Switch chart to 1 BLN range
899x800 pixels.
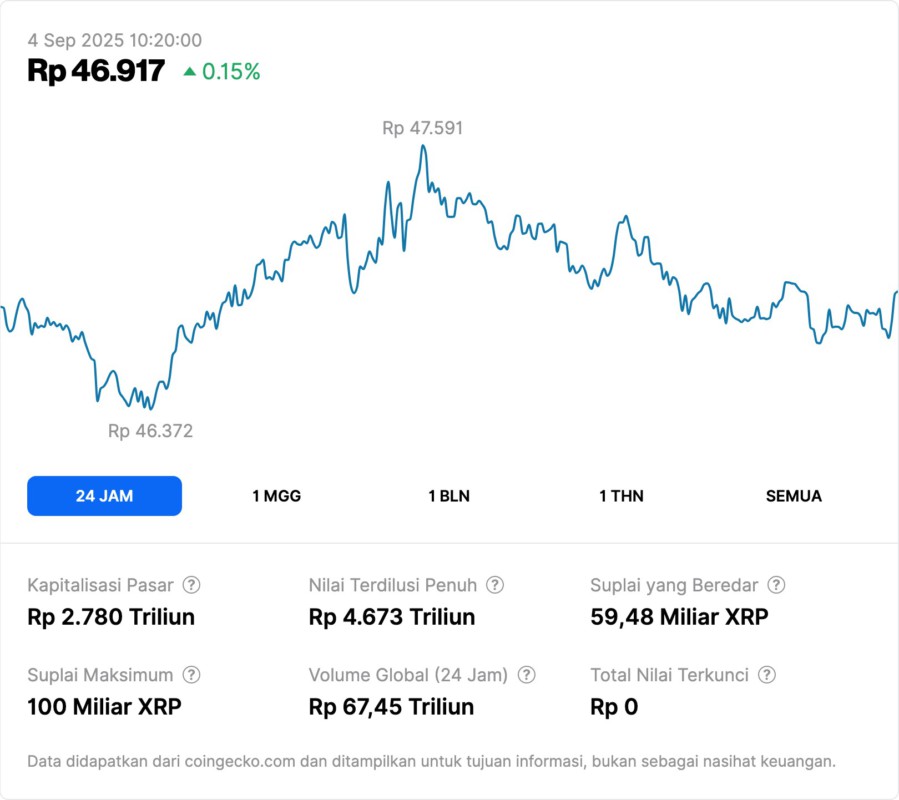click(x=449, y=496)
